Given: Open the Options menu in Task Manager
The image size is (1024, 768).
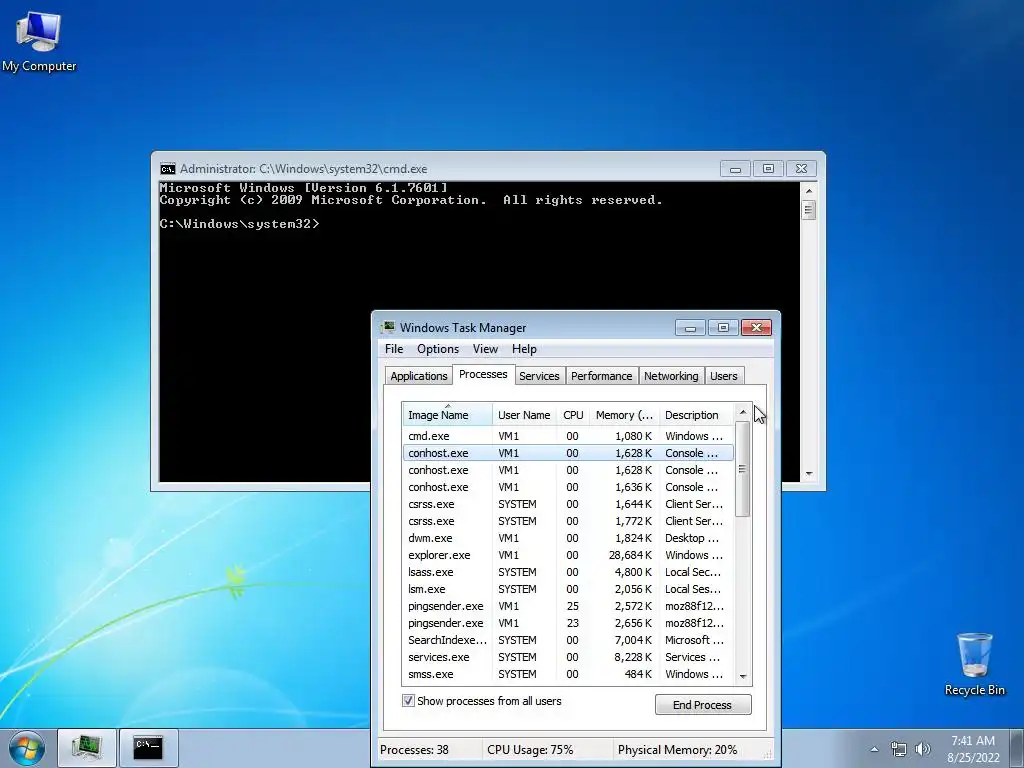Looking at the screenshot, I should pyautogui.click(x=438, y=349).
